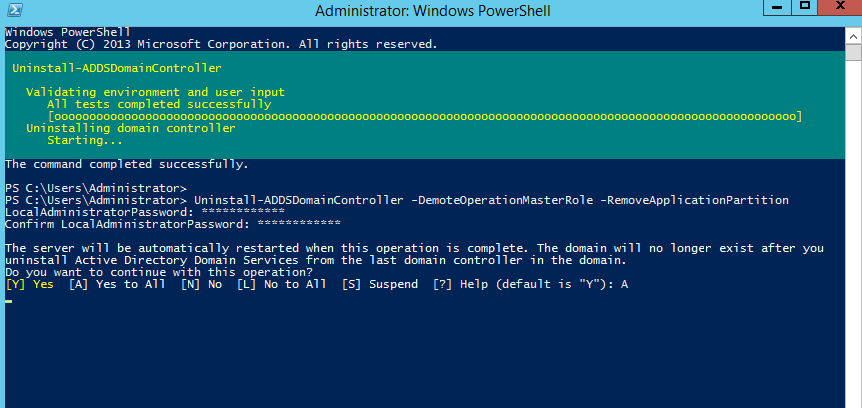Click the highlighted '[Y] Yes' option

(x=30, y=284)
